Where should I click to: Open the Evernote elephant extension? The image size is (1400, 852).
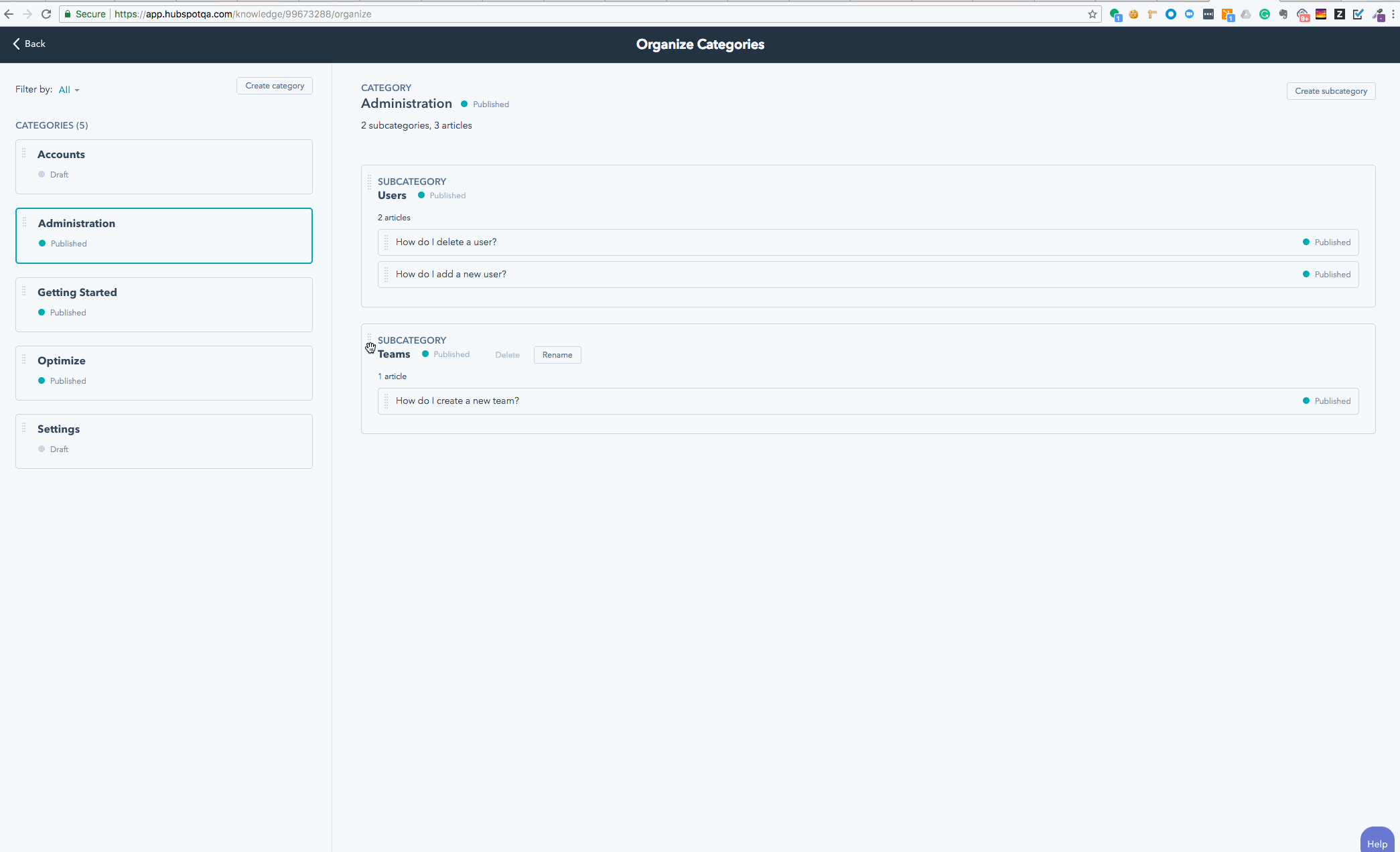coord(1283,14)
